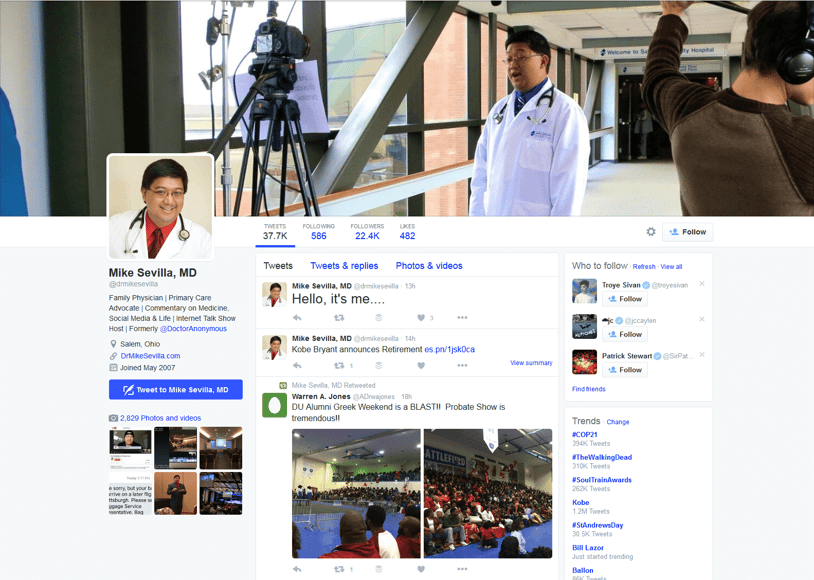
Task: Expand "View summary" on the Kobe tweet
Action: [x=531, y=363]
